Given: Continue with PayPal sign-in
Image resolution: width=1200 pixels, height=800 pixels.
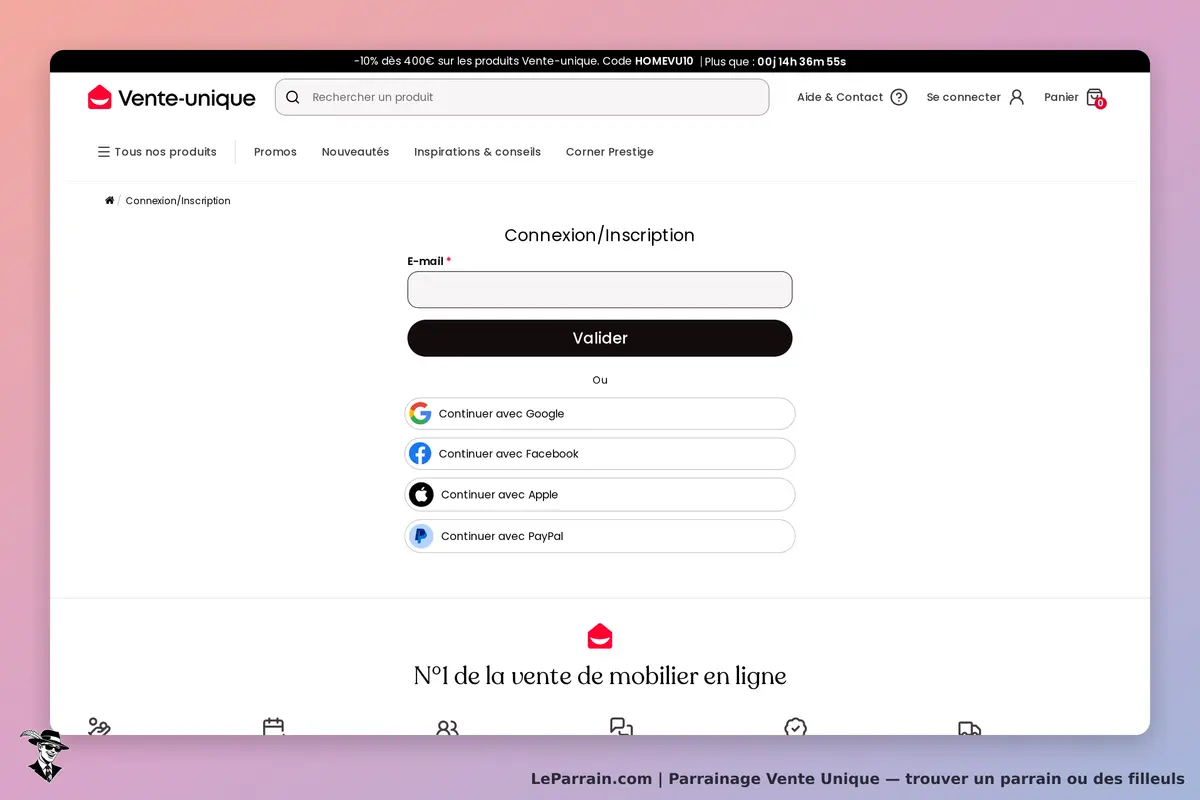Looking at the screenshot, I should pyautogui.click(x=600, y=536).
